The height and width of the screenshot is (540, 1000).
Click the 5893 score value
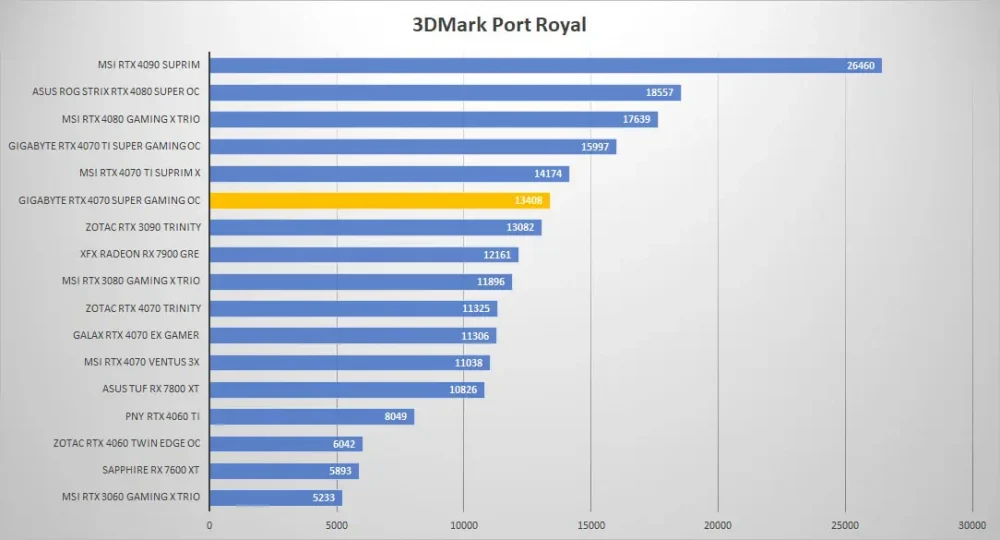pyautogui.click(x=340, y=471)
